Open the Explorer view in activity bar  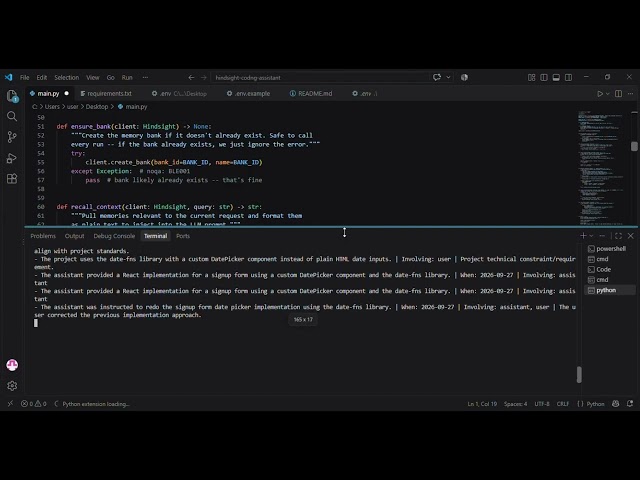coord(12,96)
